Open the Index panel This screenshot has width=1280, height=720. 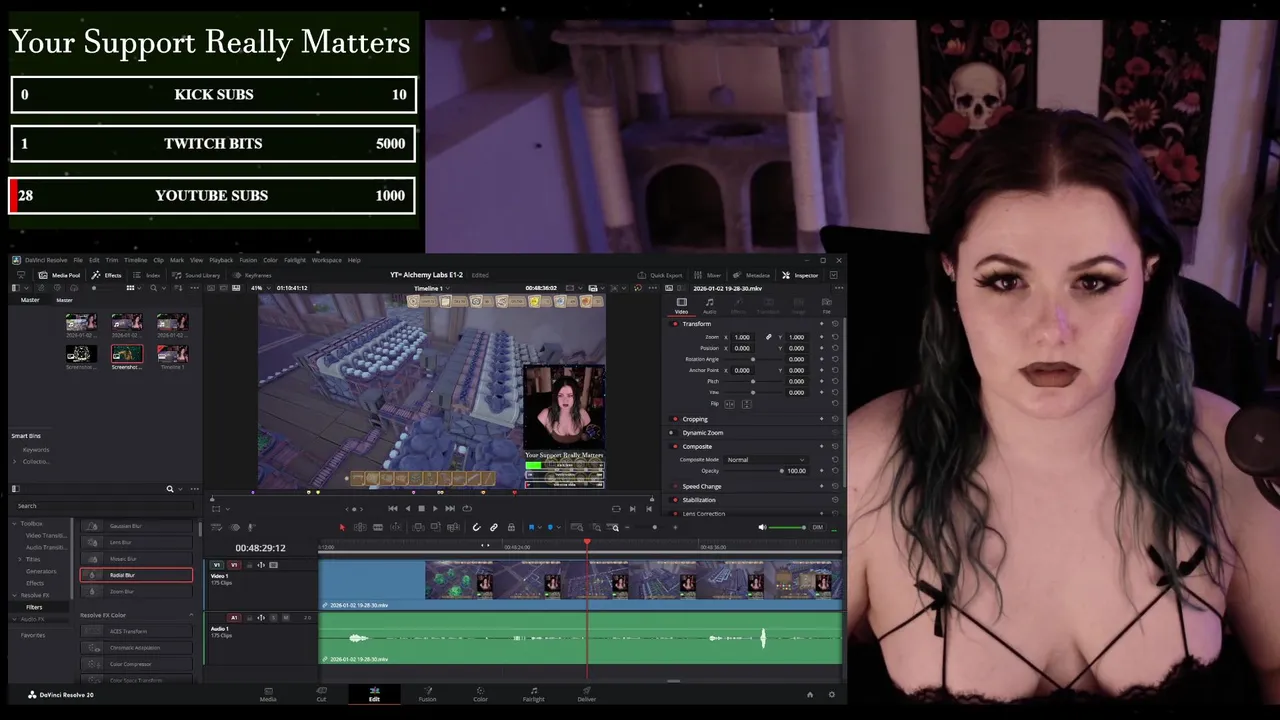pos(146,275)
